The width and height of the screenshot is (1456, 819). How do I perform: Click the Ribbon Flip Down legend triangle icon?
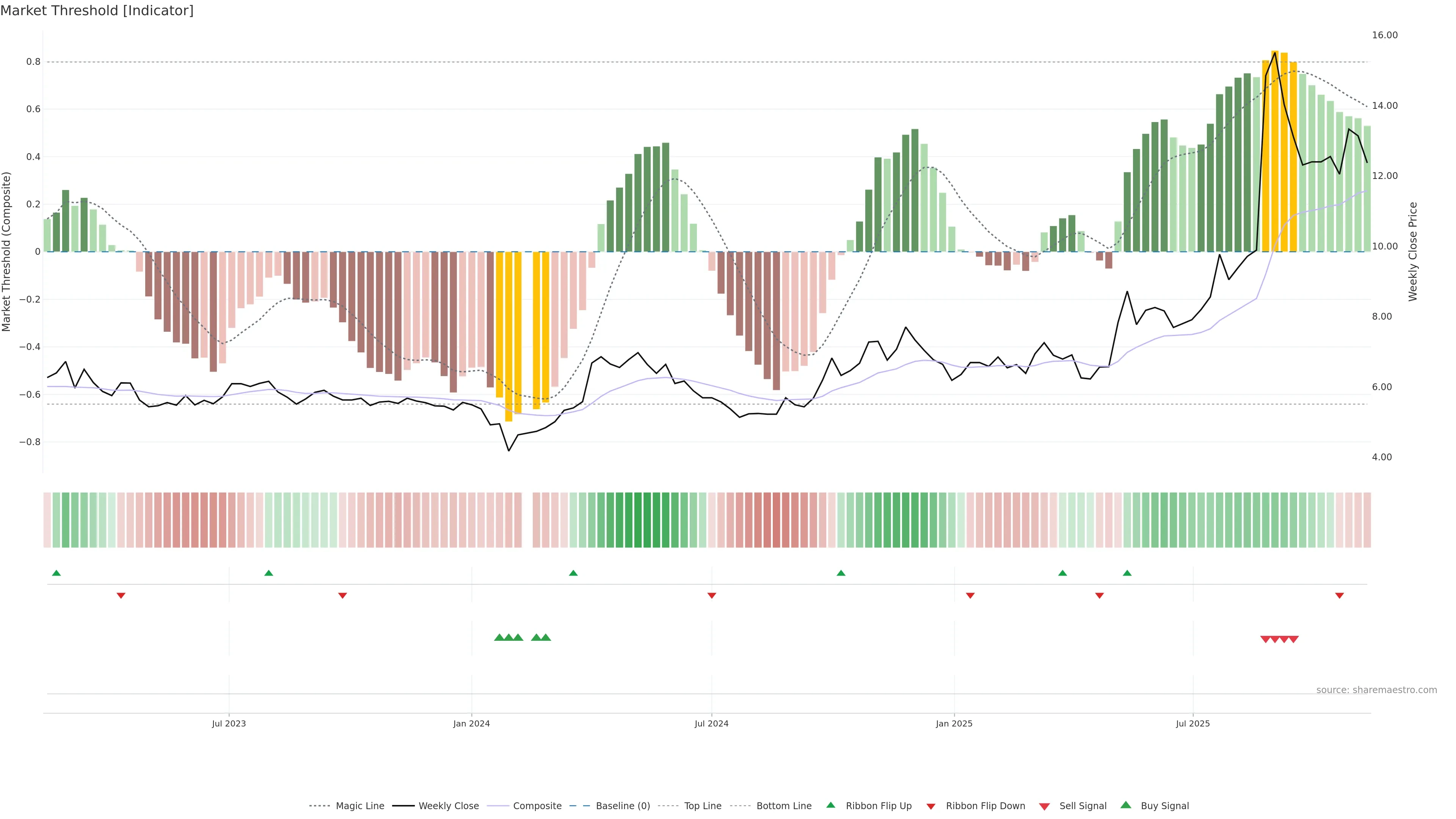(931, 806)
